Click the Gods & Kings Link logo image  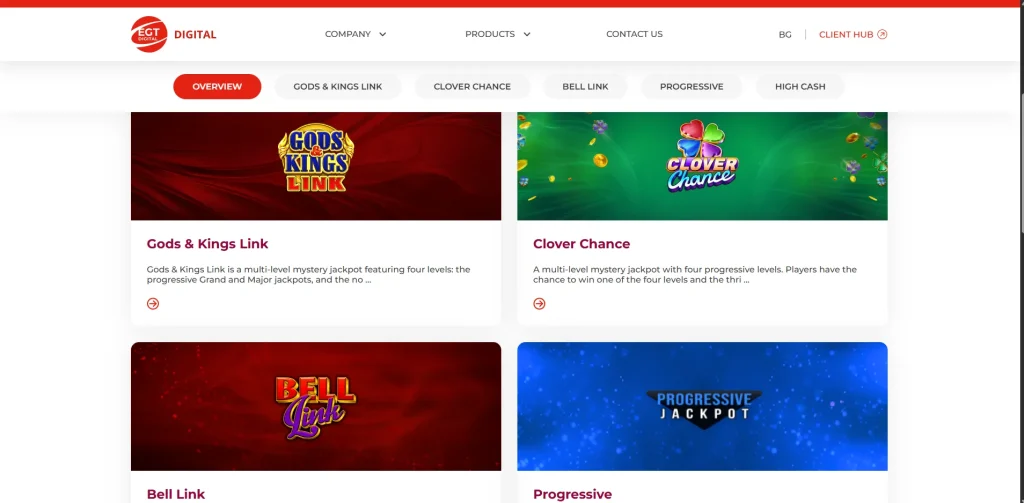coord(316,159)
